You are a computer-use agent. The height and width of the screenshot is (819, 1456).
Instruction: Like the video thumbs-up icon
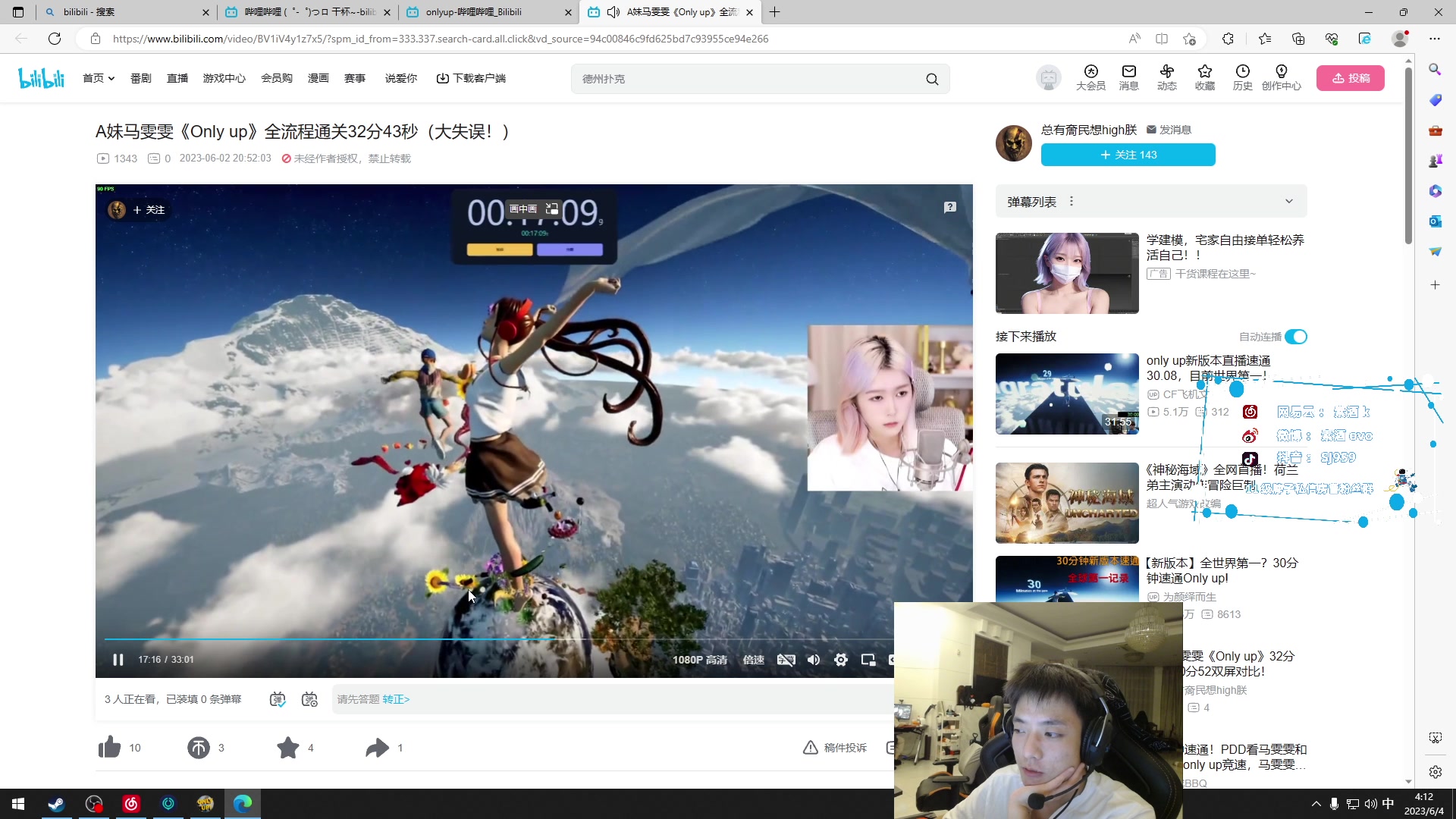coord(109,748)
